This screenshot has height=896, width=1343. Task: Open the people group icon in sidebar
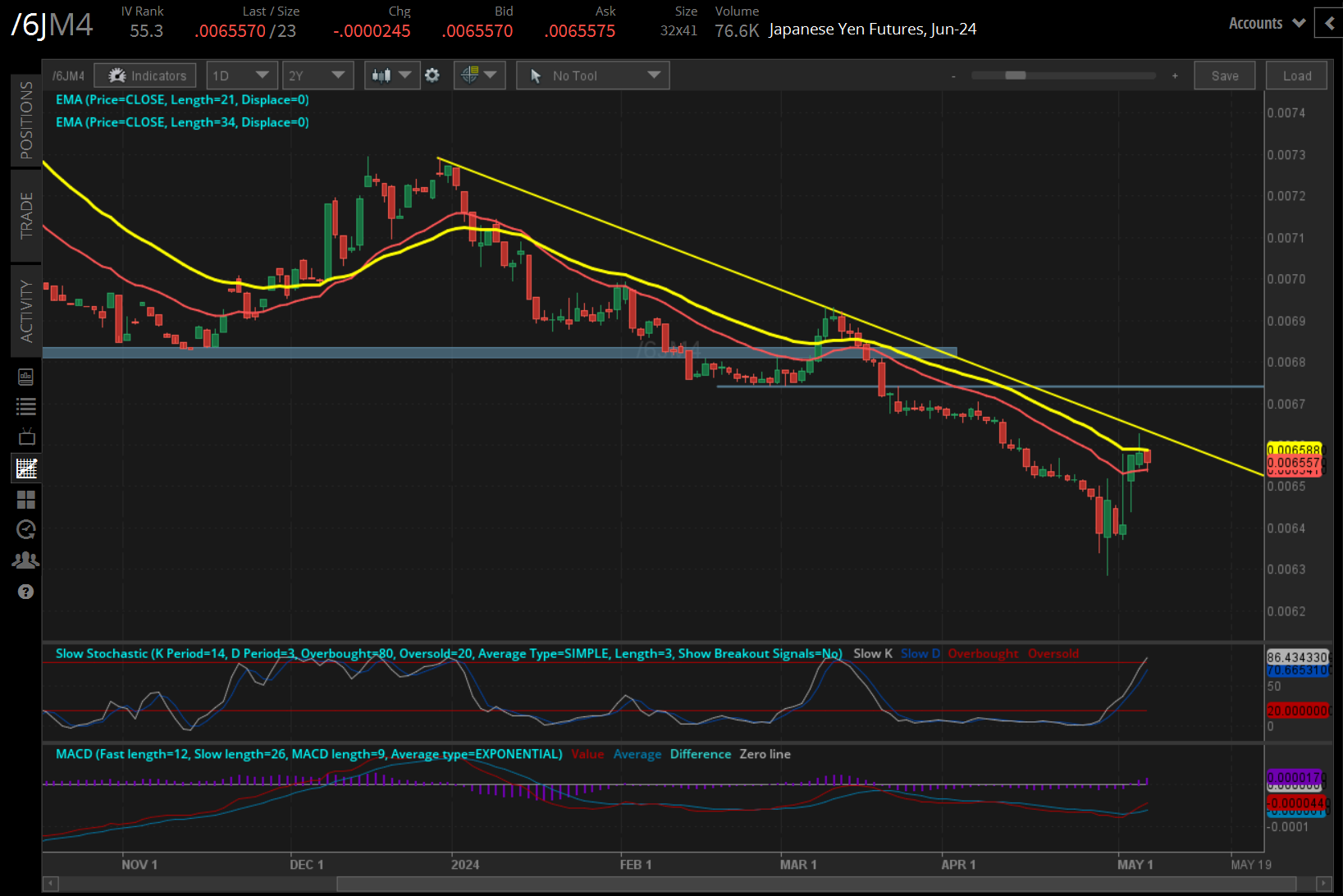[26, 560]
